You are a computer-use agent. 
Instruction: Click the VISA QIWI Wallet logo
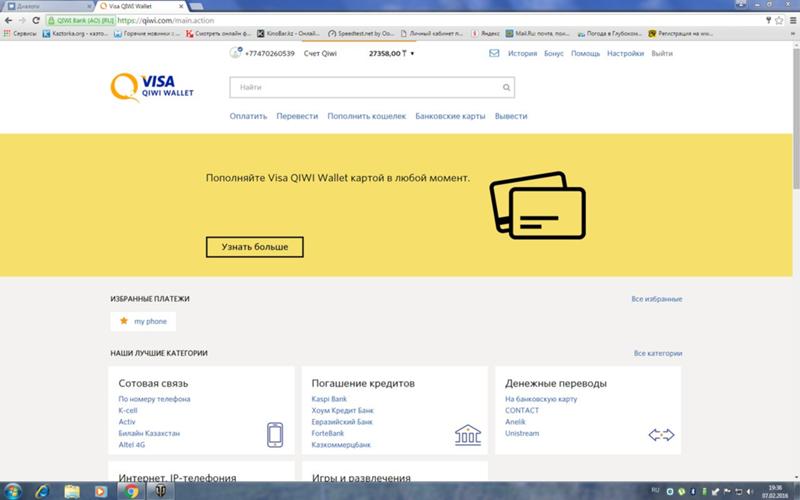click(x=152, y=87)
